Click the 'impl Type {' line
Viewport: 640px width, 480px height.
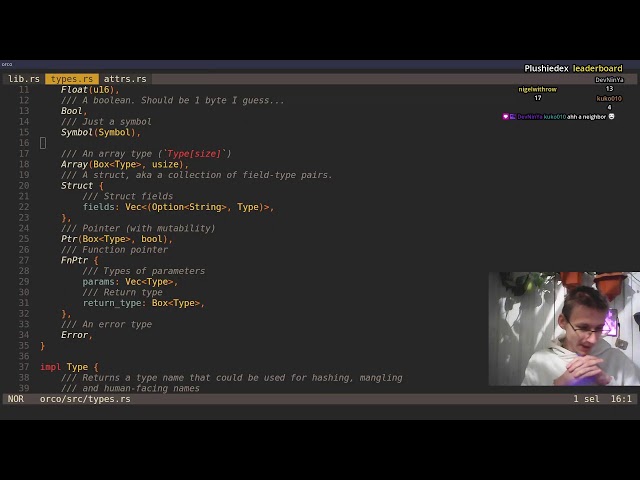69,367
